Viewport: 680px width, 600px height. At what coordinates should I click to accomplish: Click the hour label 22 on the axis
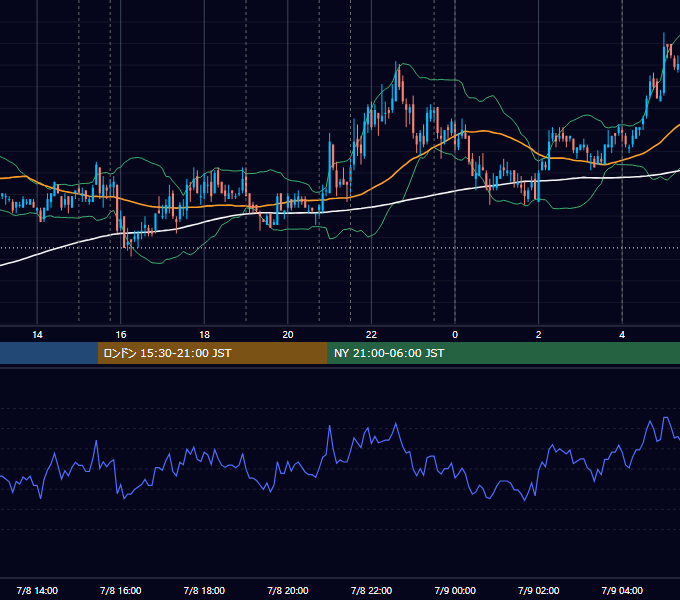[371, 335]
